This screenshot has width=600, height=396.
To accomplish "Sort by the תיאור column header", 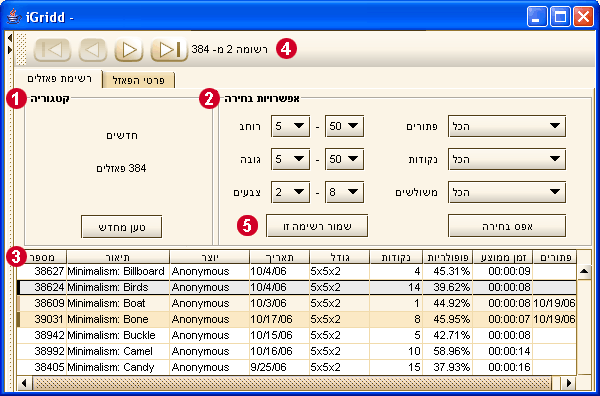I will (x=118, y=257).
